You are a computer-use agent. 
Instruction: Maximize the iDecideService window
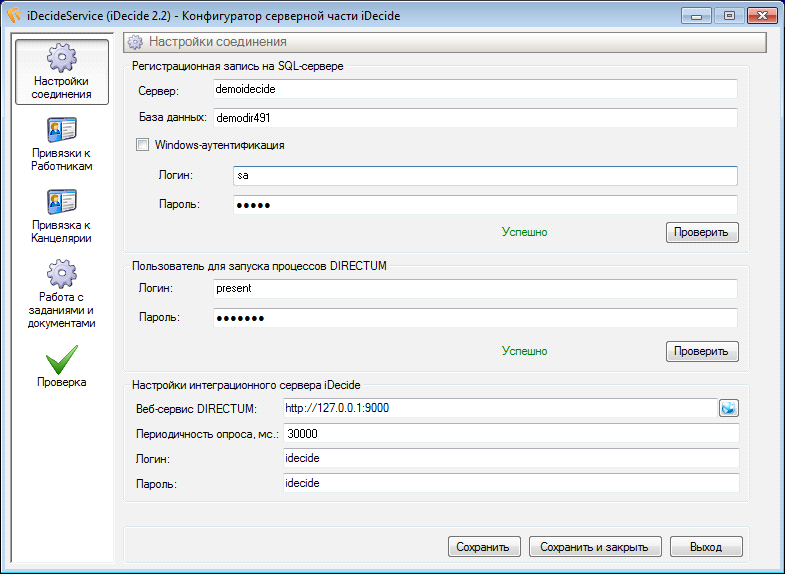pos(729,16)
